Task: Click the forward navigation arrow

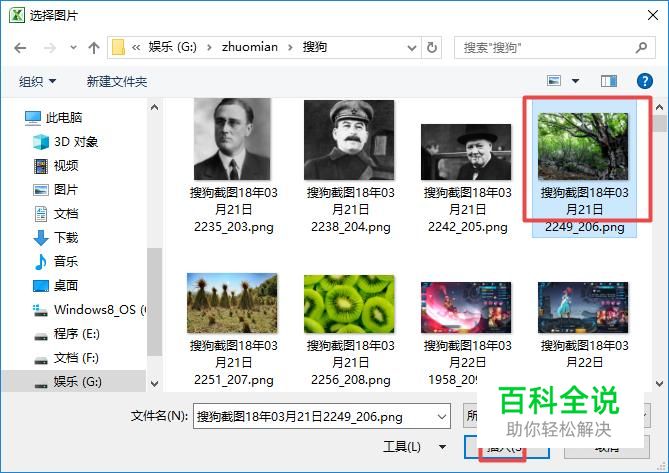Action: 49,47
